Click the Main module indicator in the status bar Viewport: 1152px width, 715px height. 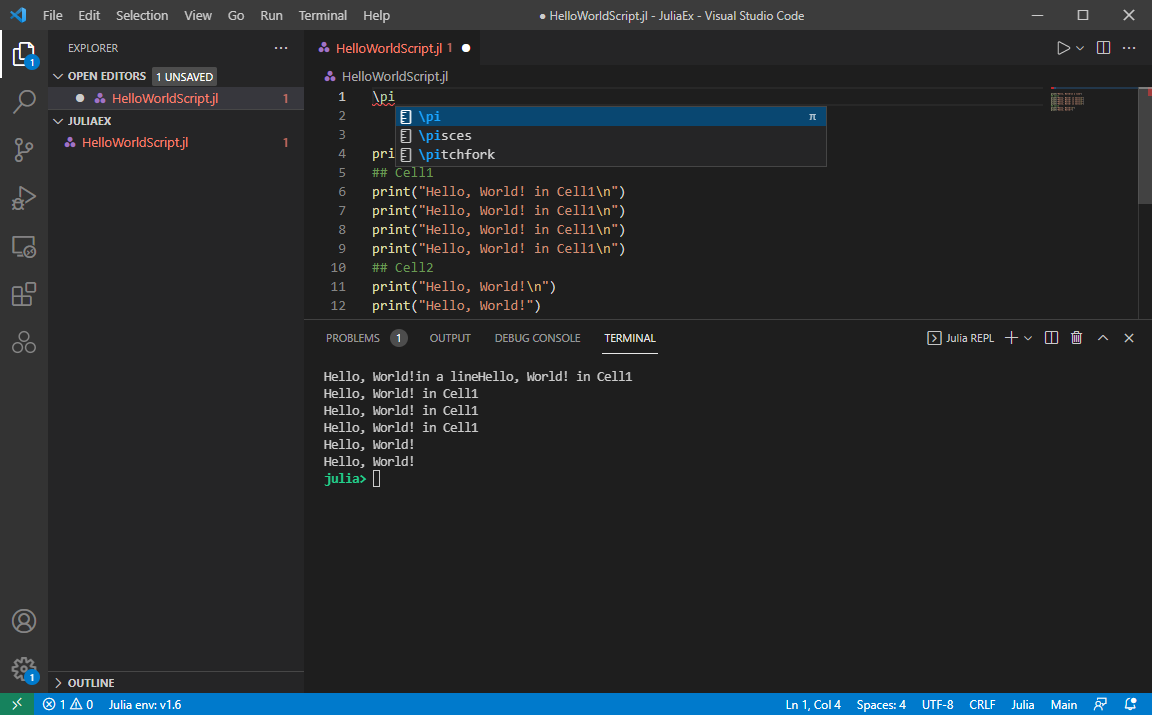pos(1063,704)
